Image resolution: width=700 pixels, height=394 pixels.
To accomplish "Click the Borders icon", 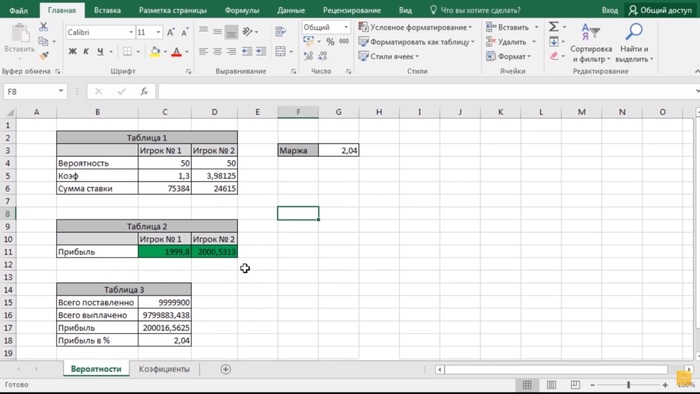I will pyautogui.click(x=127, y=52).
